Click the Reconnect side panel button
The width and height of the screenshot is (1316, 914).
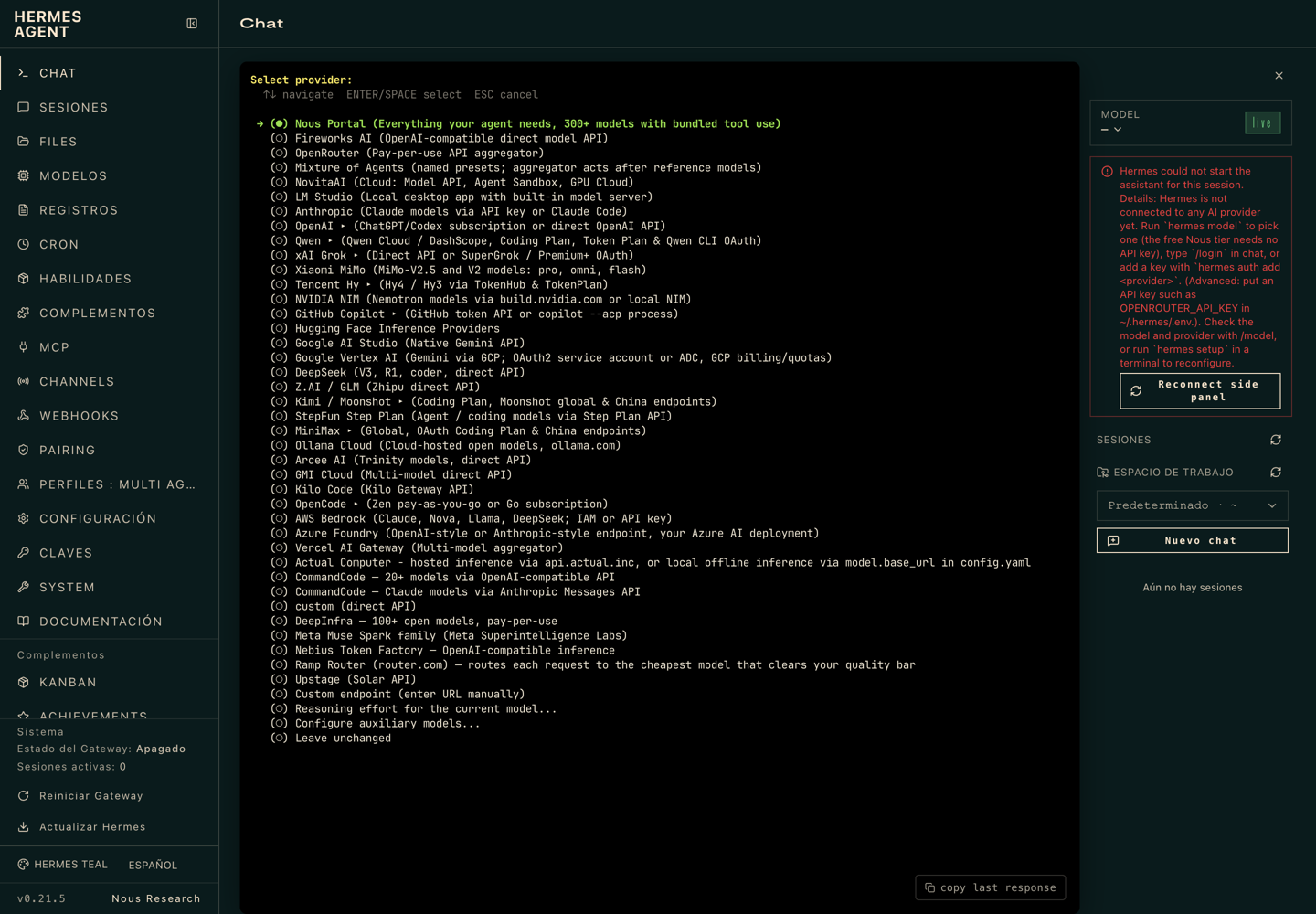coord(1200,391)
